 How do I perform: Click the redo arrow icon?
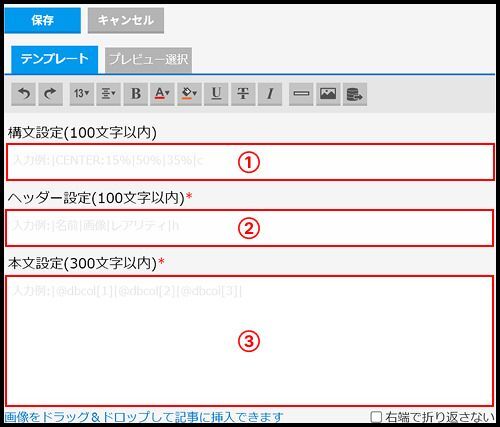pos(50,94)
